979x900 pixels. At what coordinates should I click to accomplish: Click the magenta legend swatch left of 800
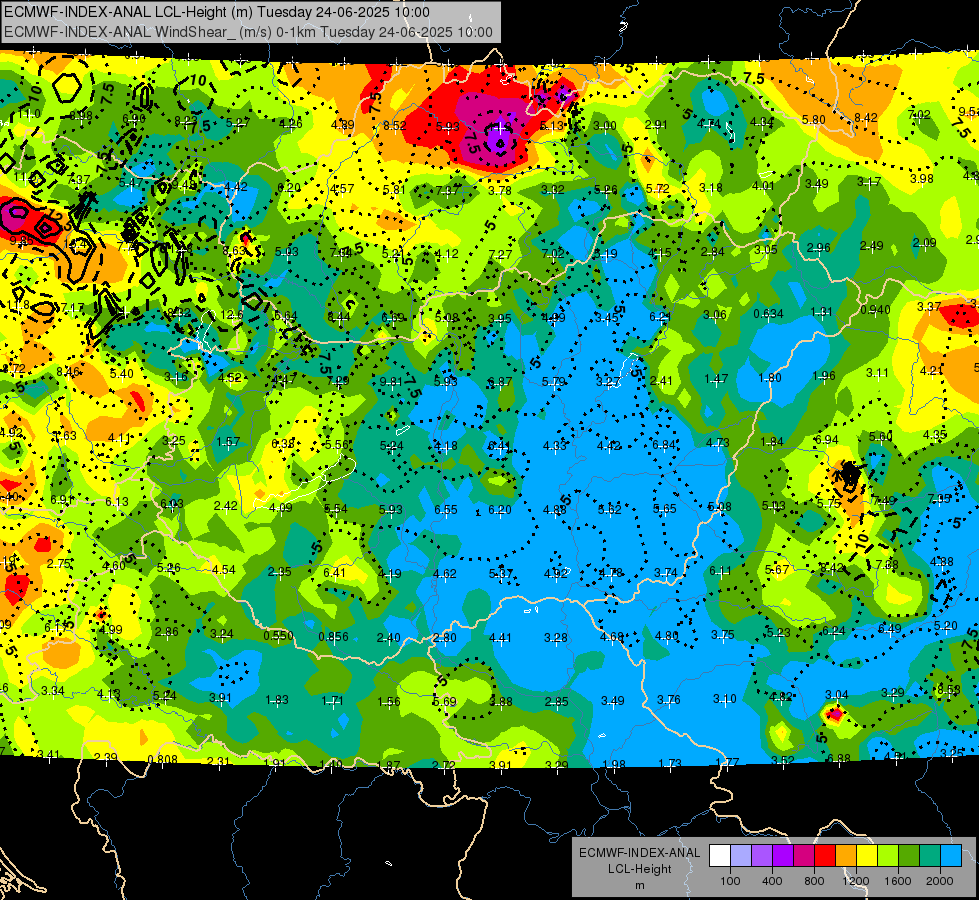tap(804, 856)
